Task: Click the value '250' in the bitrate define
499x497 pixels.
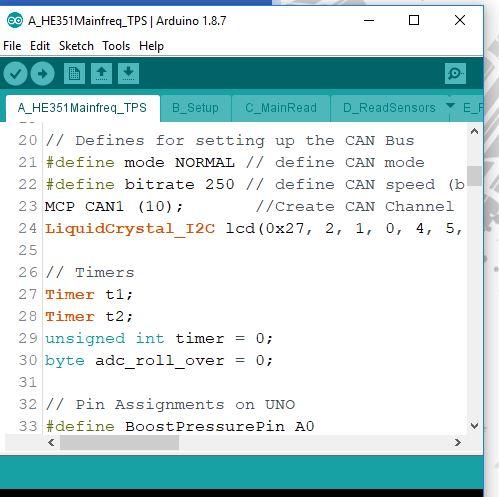Action: pos(219,184)
